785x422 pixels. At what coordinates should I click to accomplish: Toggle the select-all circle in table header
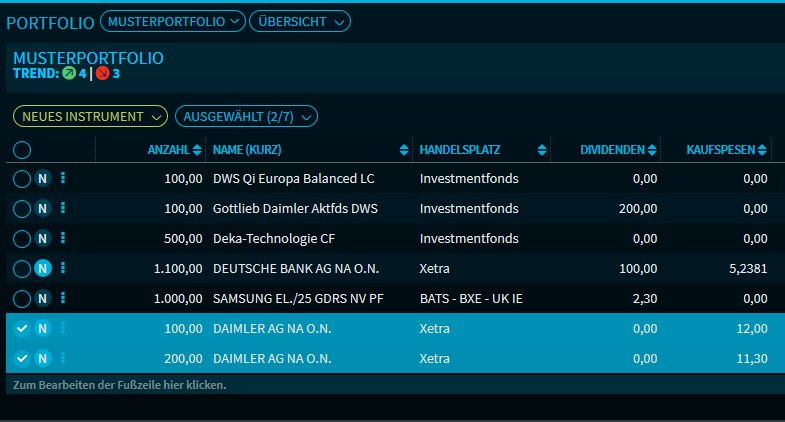click(x=22, y=150)
